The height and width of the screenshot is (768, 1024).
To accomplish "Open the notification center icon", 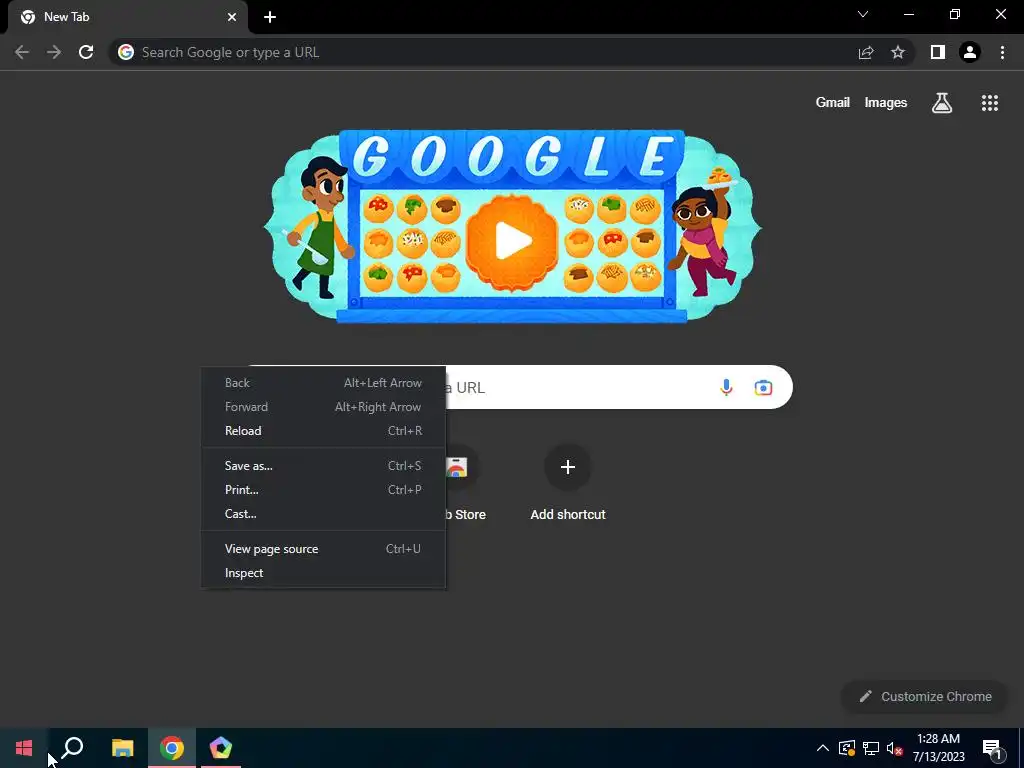I will click(992, 748).
